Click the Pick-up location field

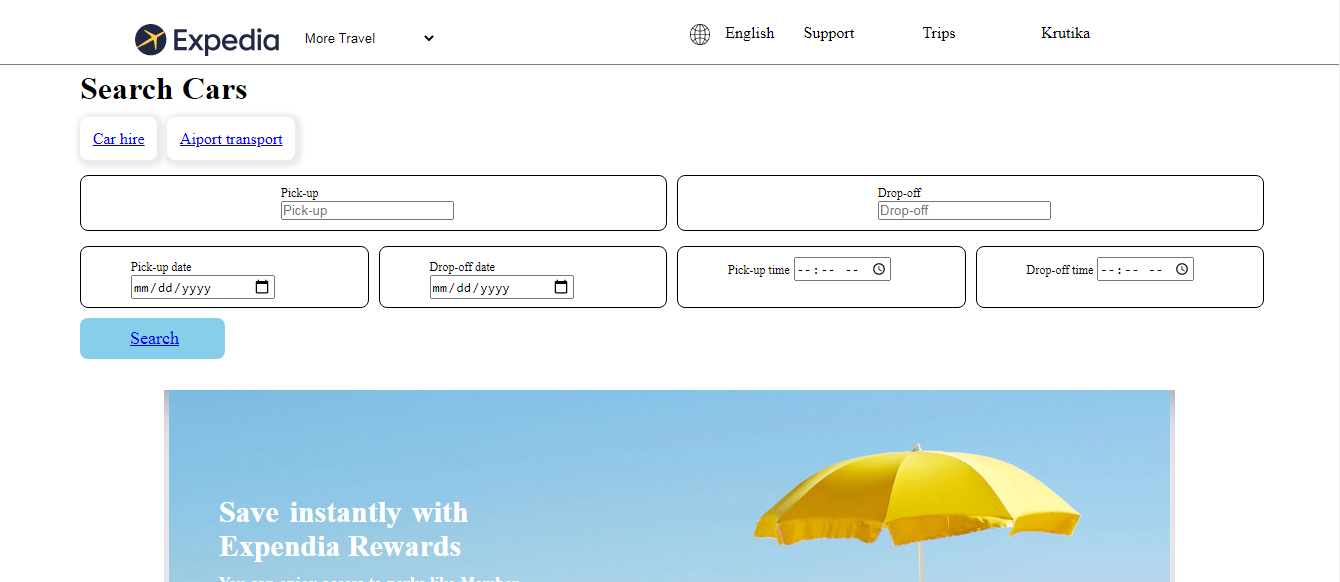point(367,210)
